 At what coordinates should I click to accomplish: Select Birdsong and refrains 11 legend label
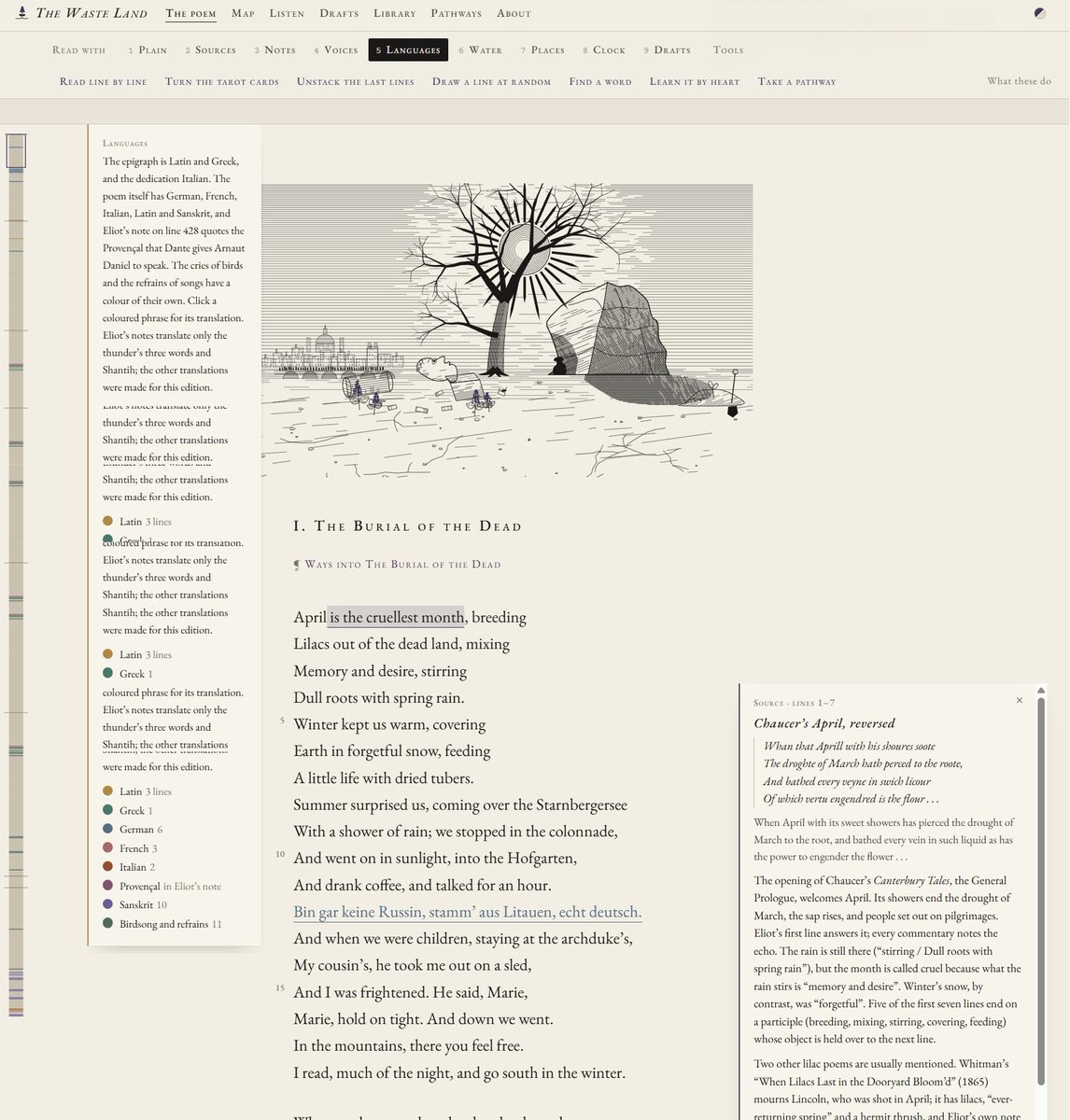point(171,924)
